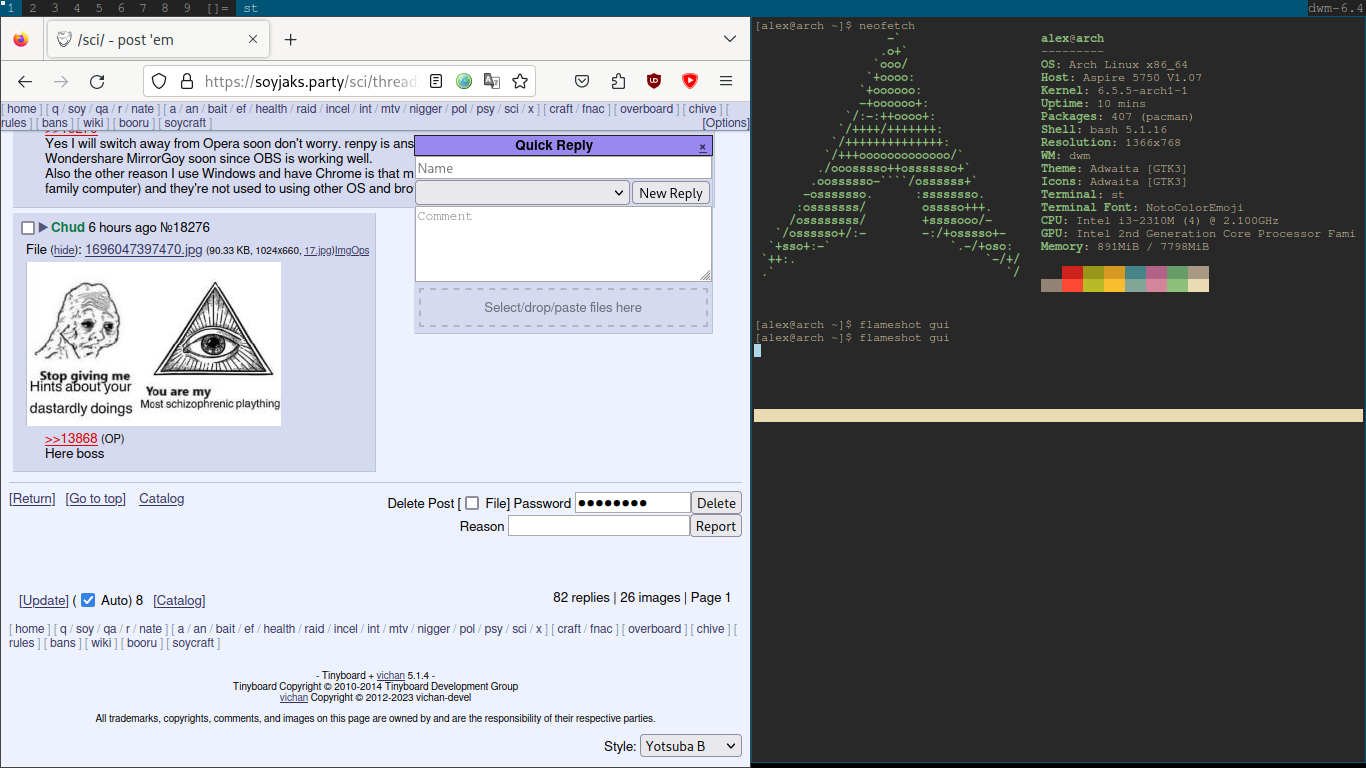Tick the checkbox for post №18276

pos(28,229)
